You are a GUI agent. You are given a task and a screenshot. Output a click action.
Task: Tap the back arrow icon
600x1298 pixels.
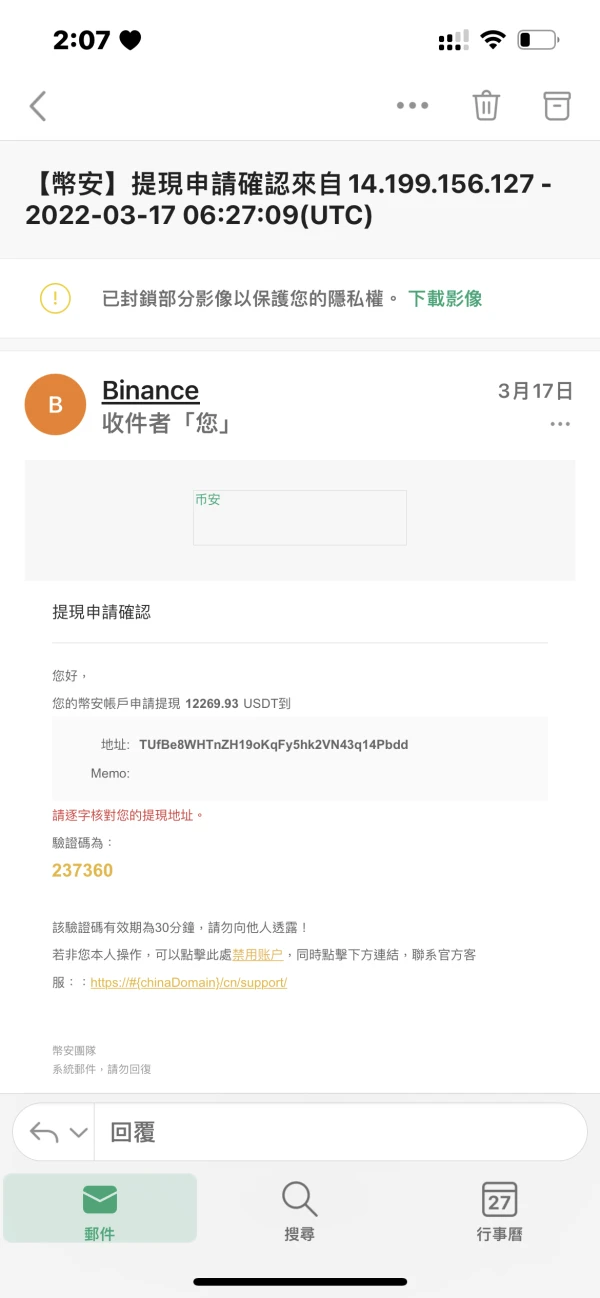coord(38,105)
